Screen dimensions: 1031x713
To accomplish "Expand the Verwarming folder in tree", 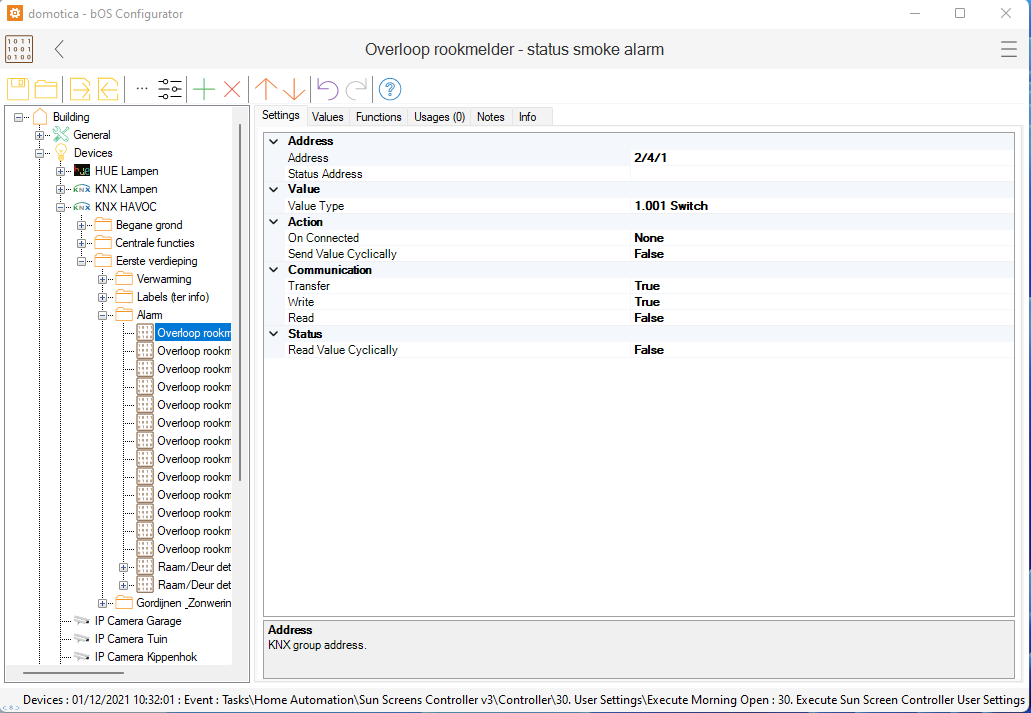I will pos(103,279).
